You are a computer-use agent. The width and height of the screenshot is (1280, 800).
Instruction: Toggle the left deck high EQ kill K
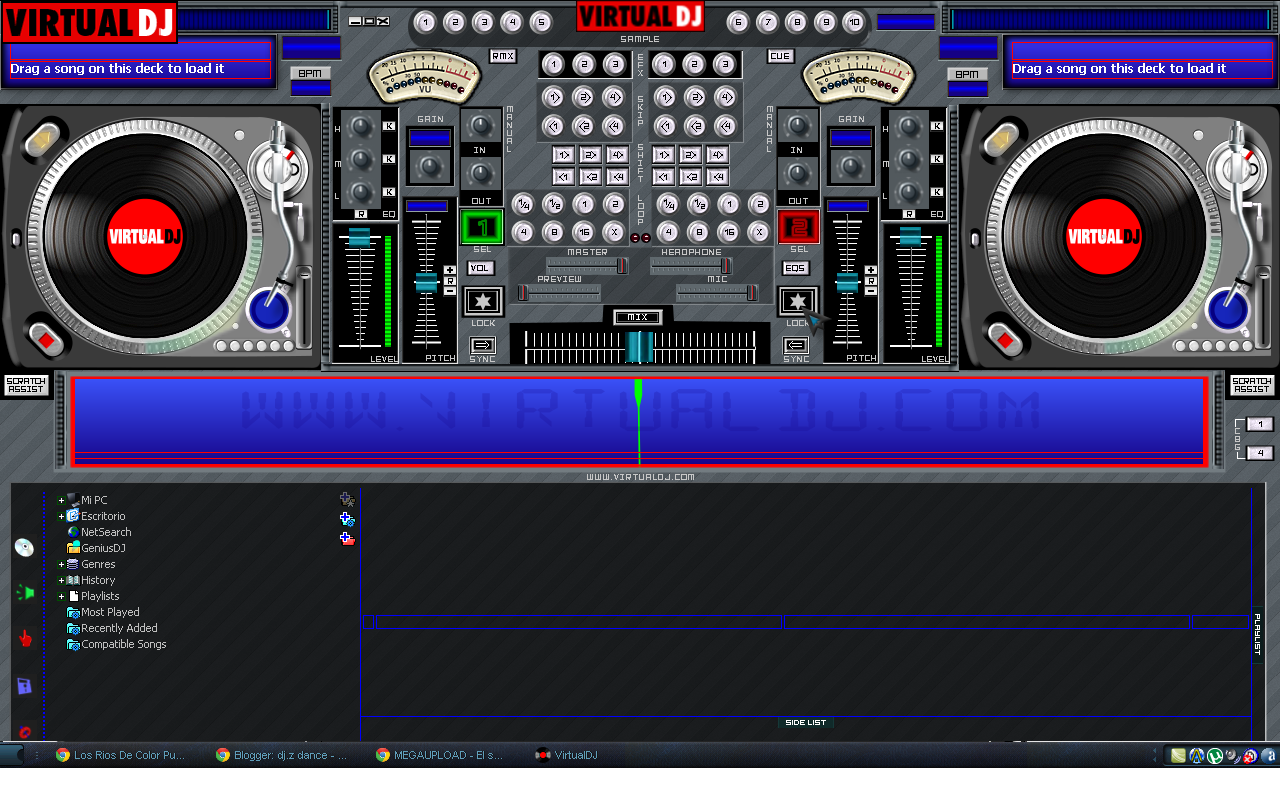tap(389, 126)
